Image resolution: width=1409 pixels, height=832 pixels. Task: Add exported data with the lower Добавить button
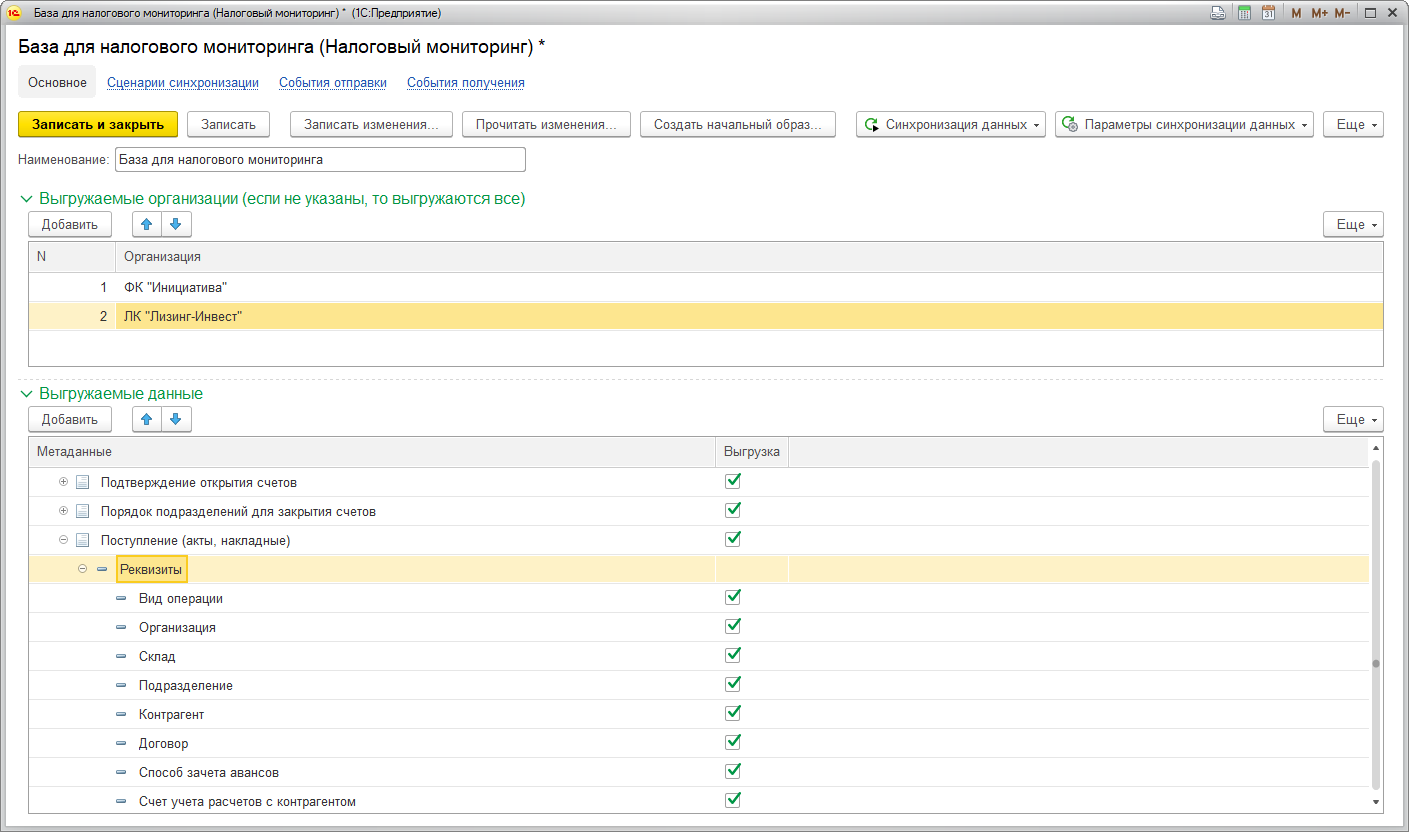point(70,420)
